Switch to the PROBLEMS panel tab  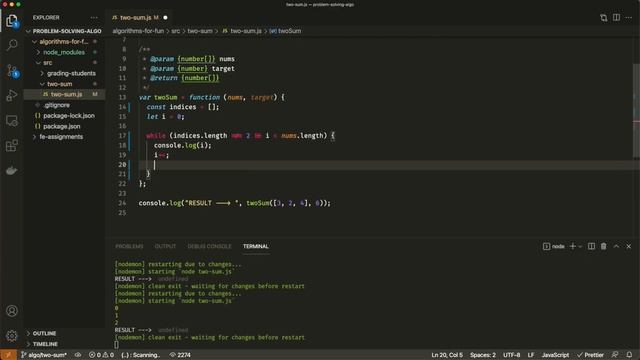point(129,246)
